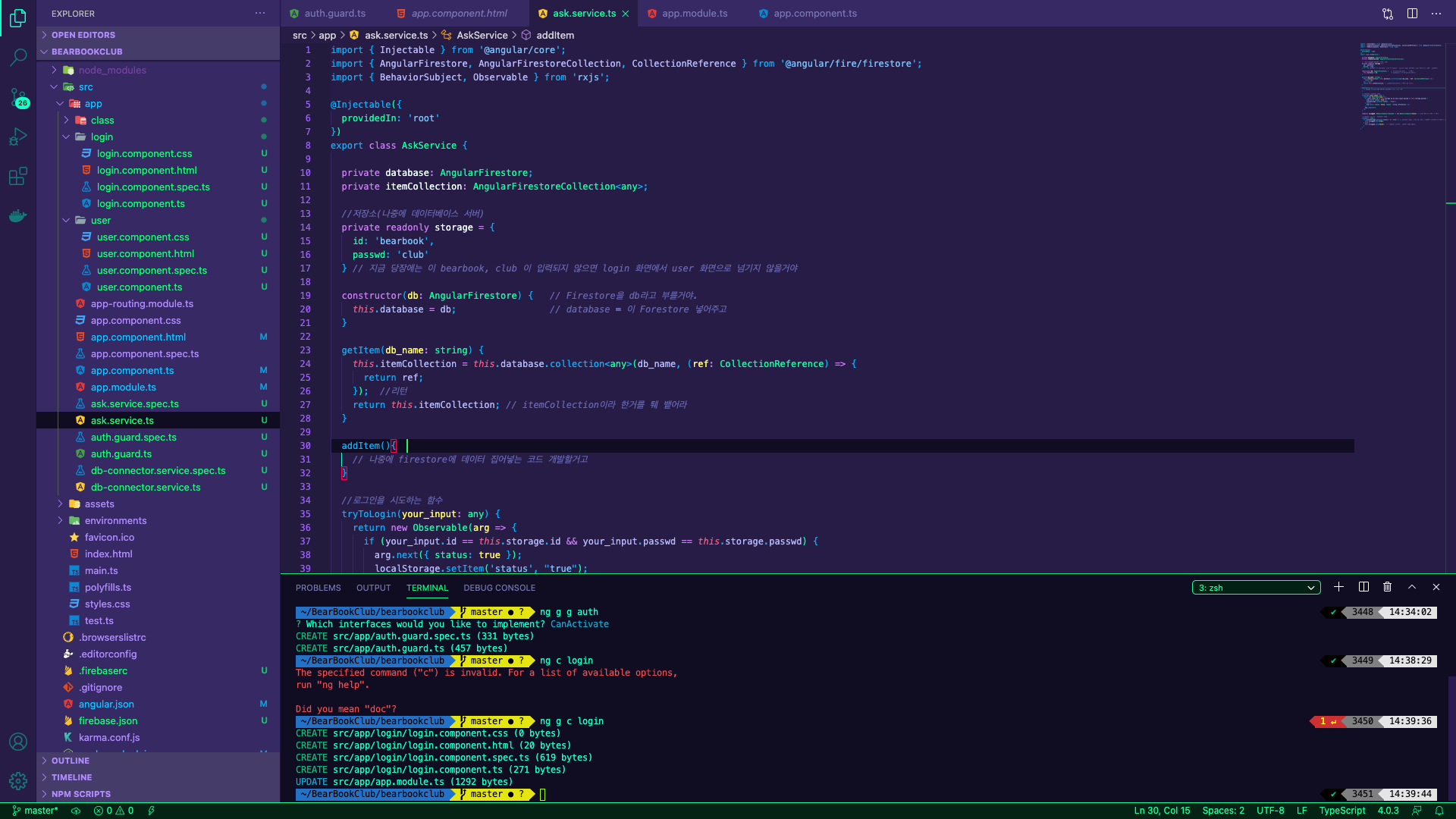Open the Search view in activity bar
This screenshot has width=1456, height=819.
click(18, 57)
